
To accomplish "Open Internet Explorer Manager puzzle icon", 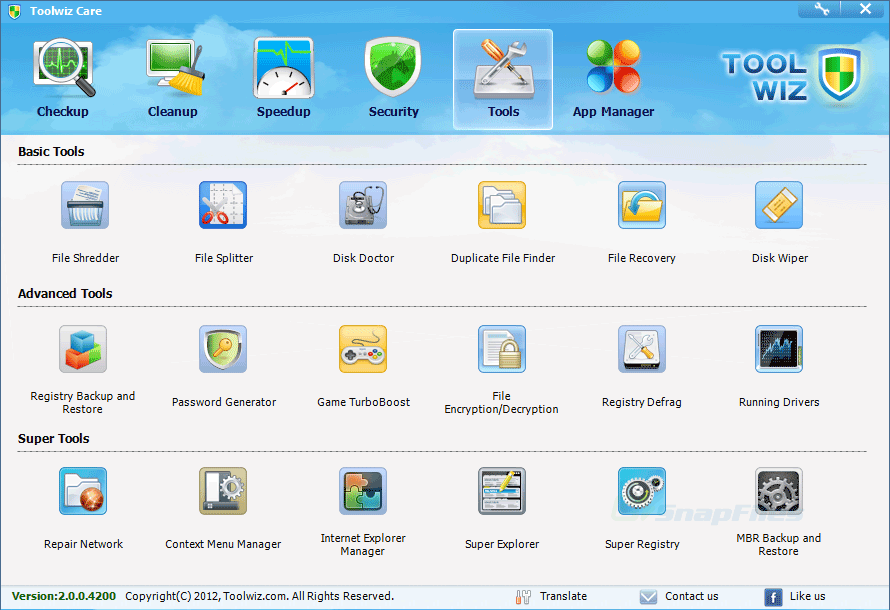I will pyautogui.click(x=363, y=491).
